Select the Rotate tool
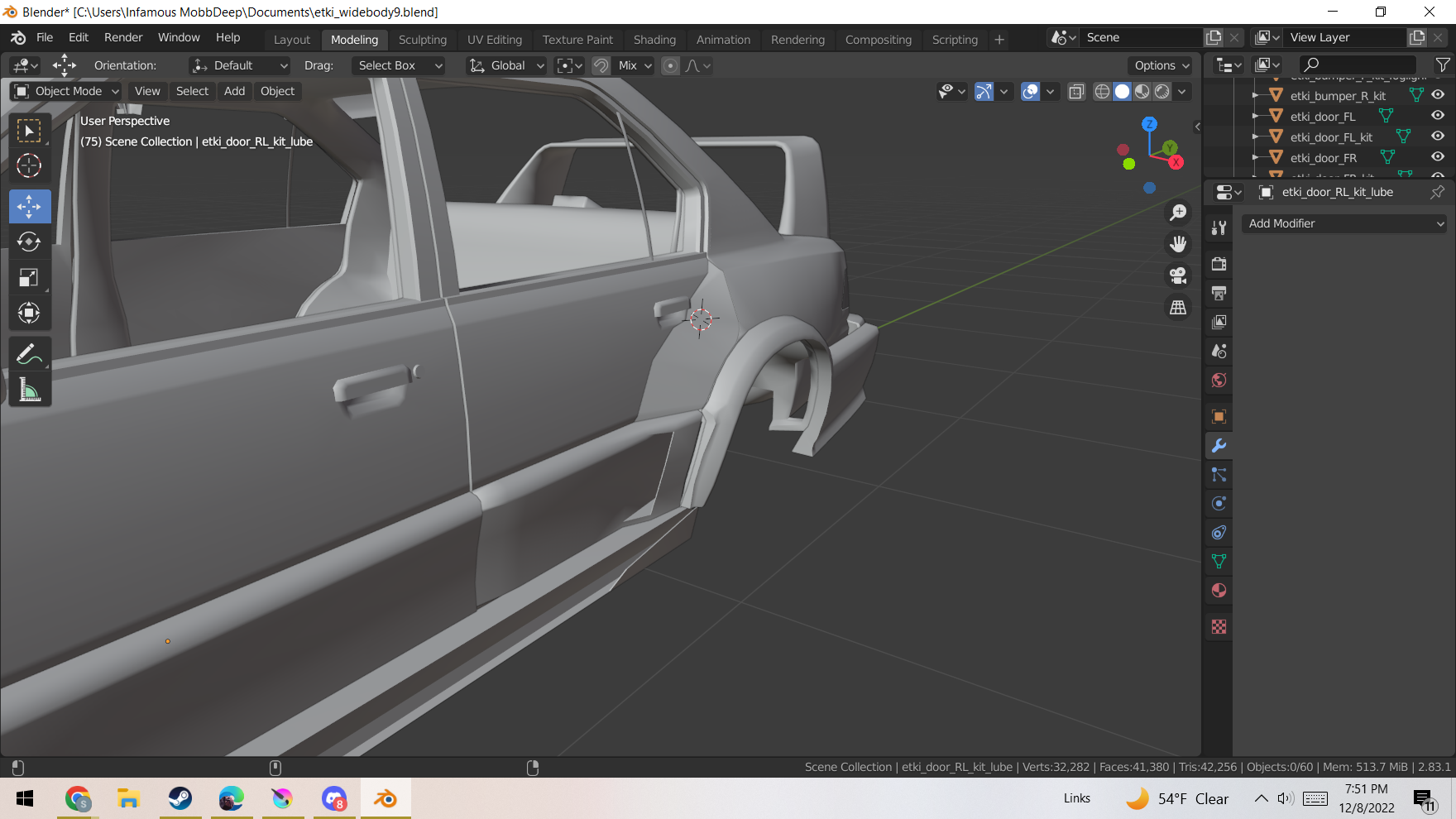Image resolution: width=1456 pixels, height=819 pixels. pos(29,242)
